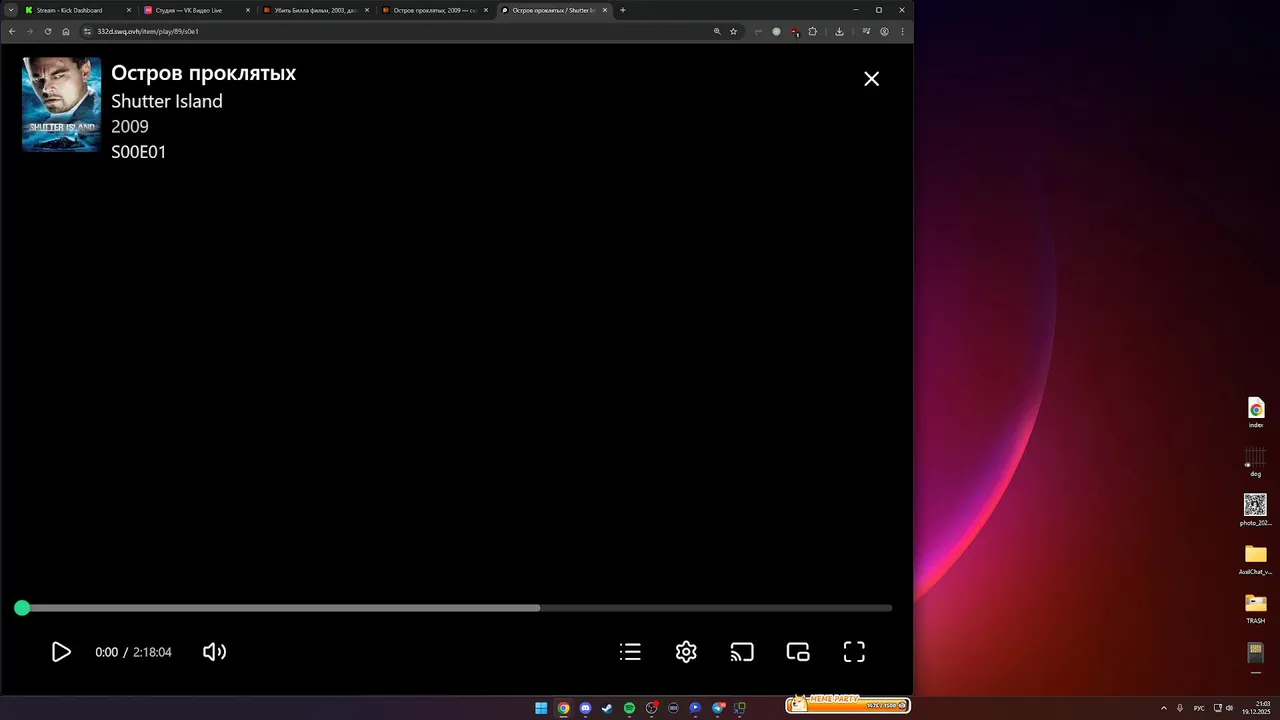1280x720 pixels.
Task: Bookmark this page with the star
Action: coord(733,31)
